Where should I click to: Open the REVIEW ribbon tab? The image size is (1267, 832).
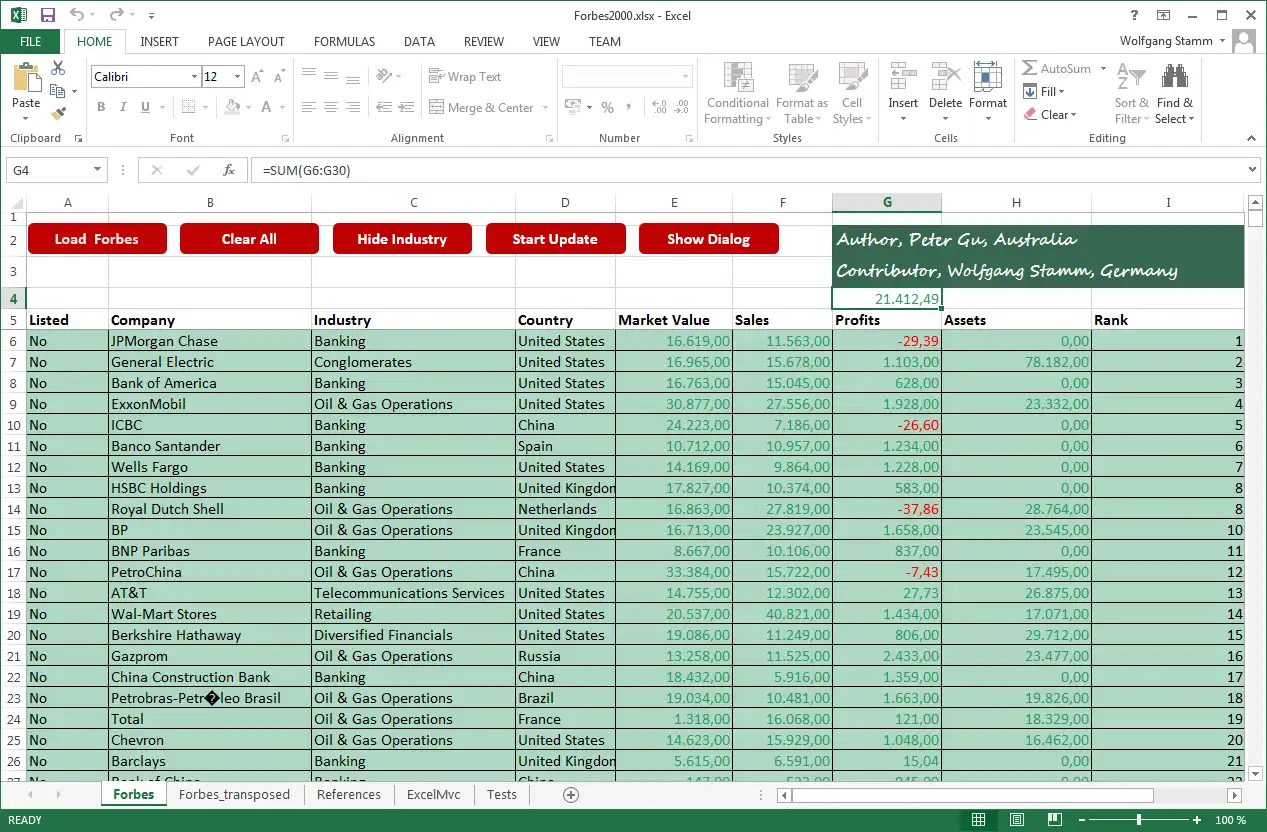(484, 41)
